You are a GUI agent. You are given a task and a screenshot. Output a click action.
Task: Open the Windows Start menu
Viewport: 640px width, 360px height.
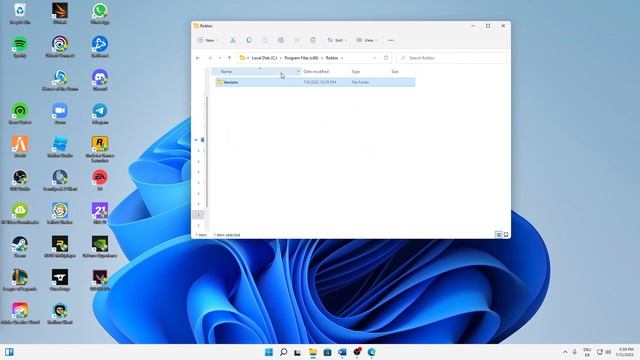click(269, 352)
